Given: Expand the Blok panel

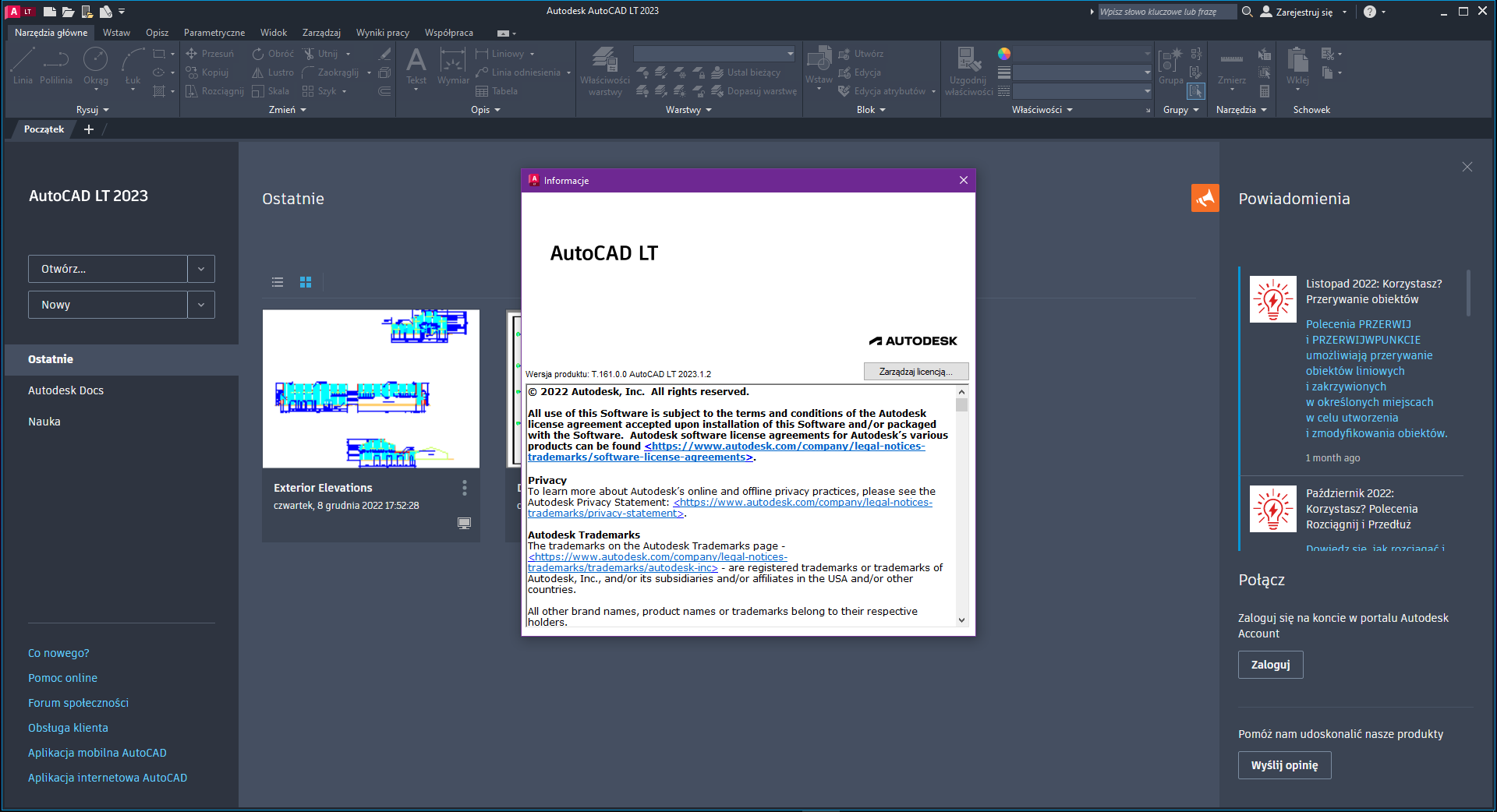Looking at the screenshot, I should pyautogui.click(x=871, y=110).
